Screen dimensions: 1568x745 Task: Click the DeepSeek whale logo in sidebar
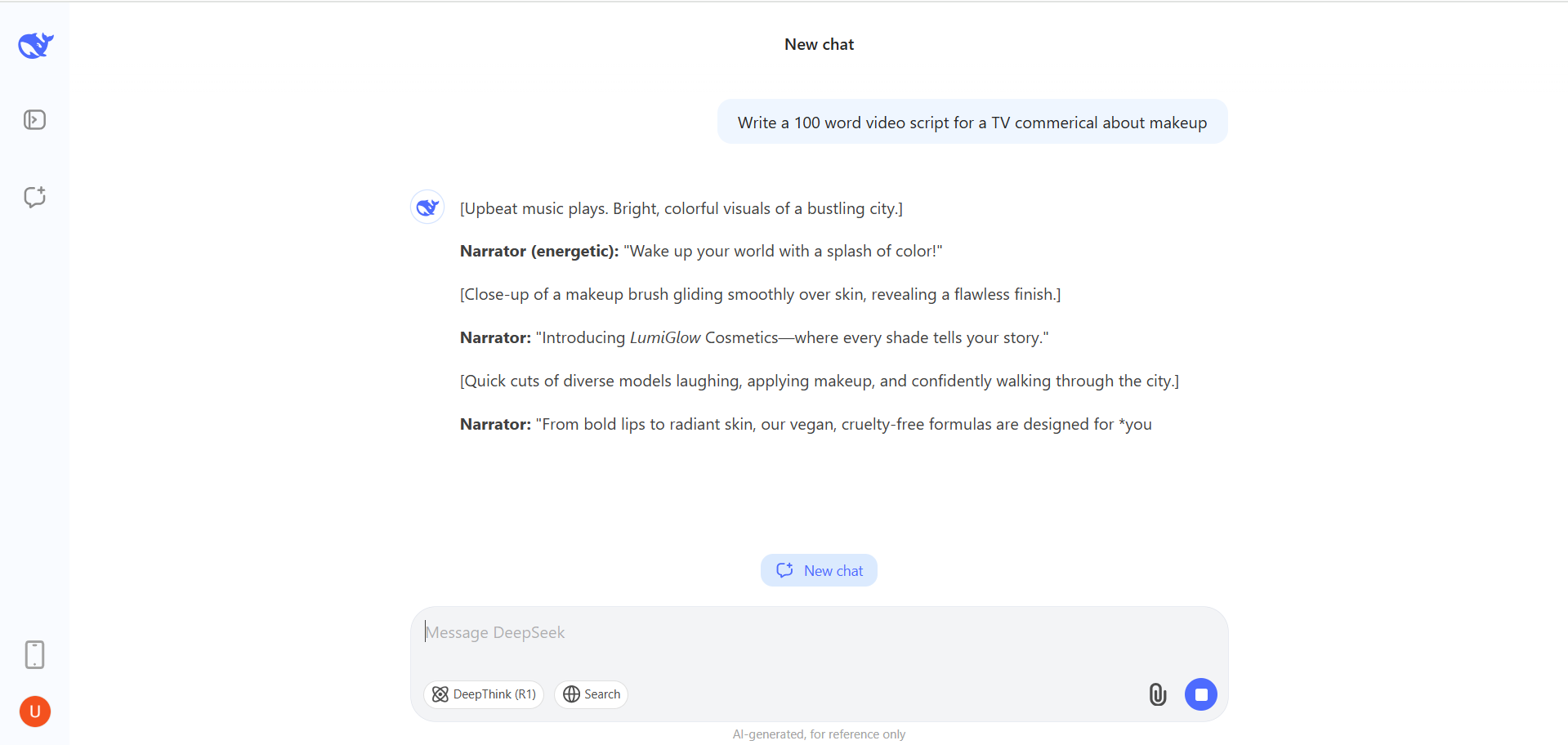coord(36,45)
